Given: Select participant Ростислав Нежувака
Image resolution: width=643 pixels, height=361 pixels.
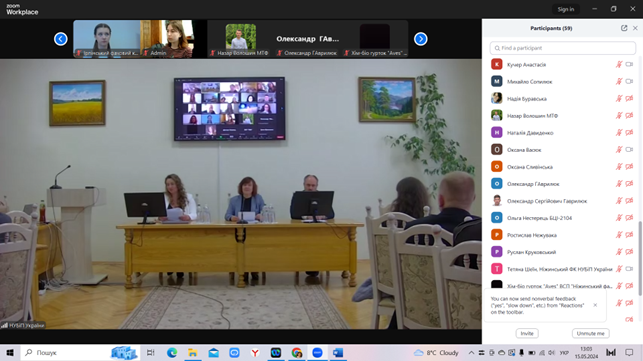Looking at the screenshot, I should click(x=563, y=235).
